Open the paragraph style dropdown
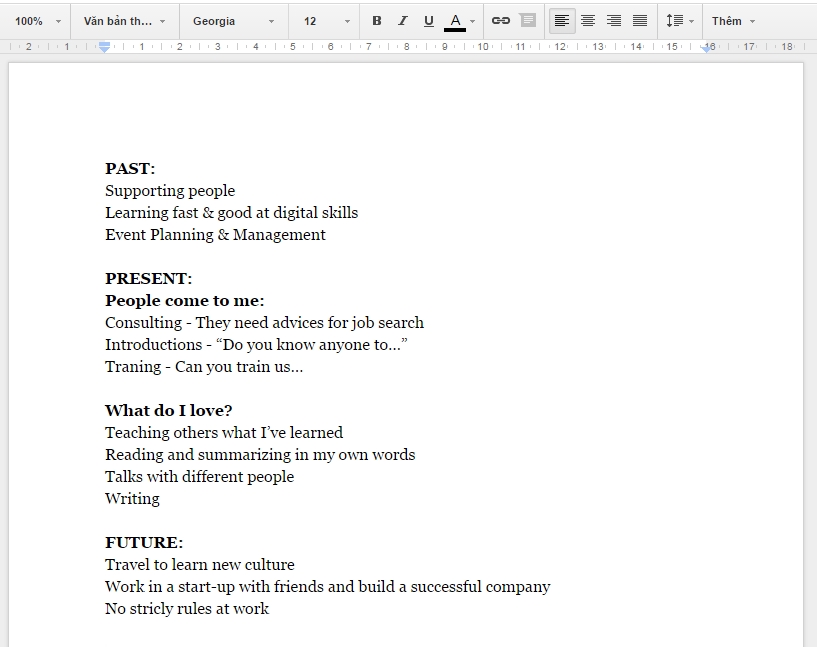The width and height of the screenshot is (817, 647). tap(124, 21)
